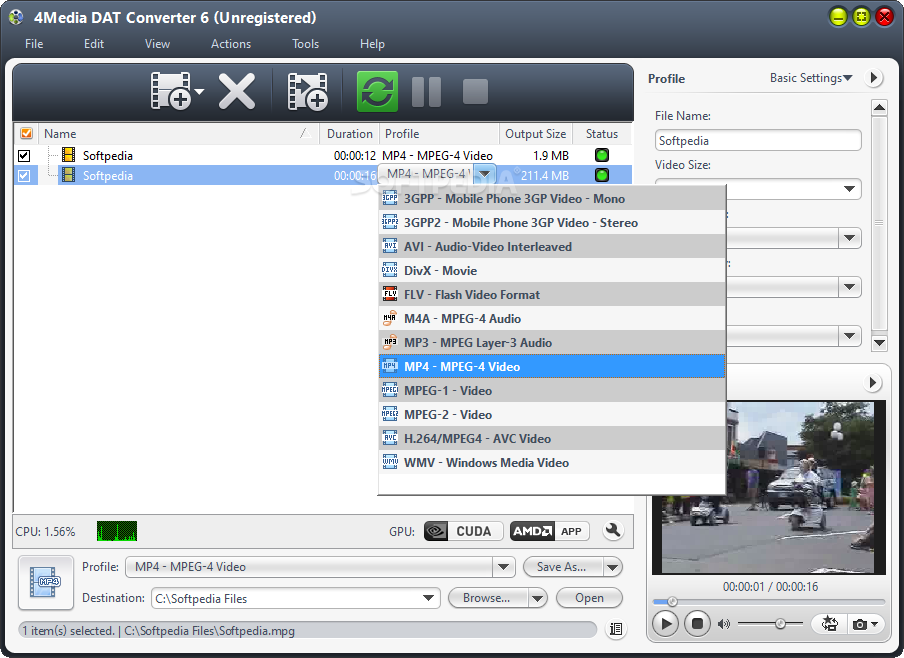Toggle the header select-all checkbox

(26, 133)
